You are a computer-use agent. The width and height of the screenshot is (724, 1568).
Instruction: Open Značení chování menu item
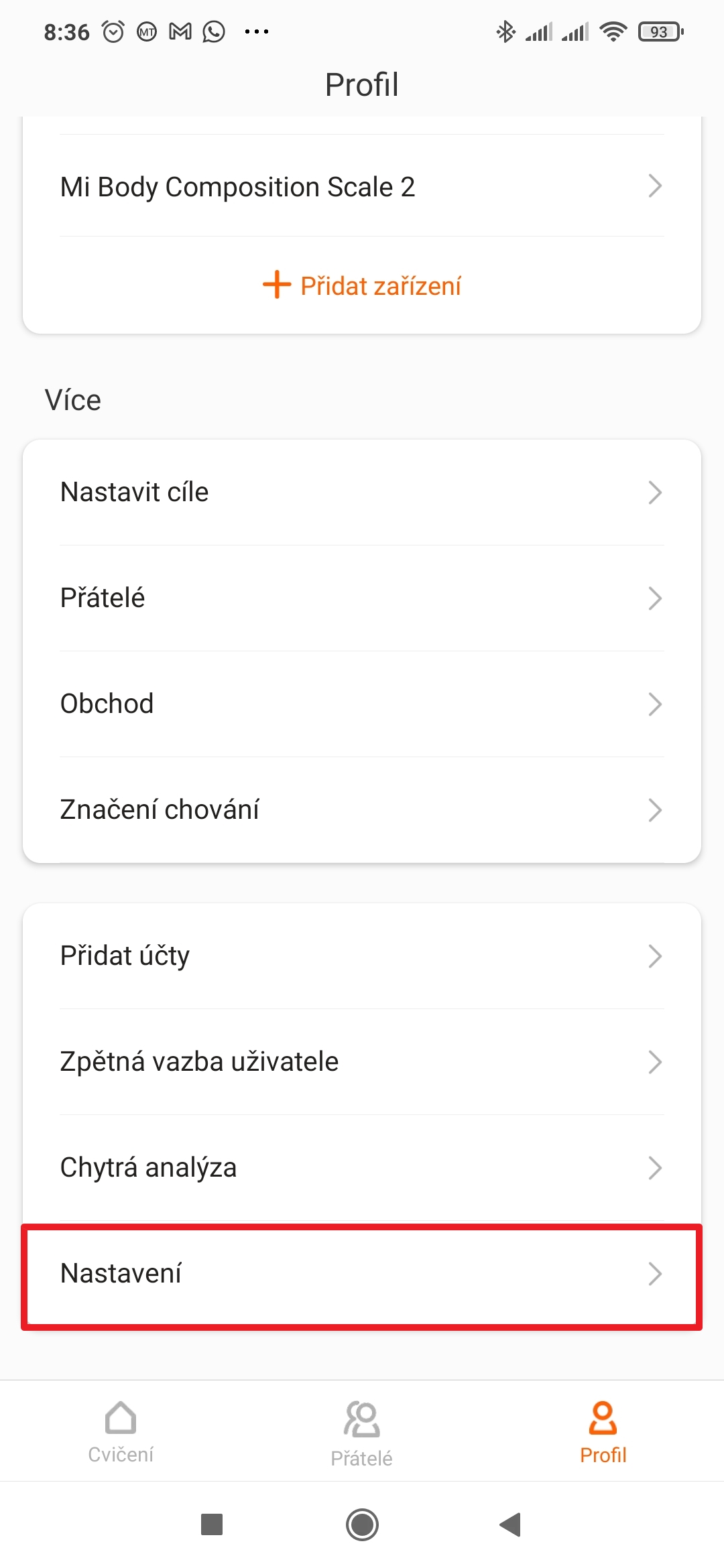362,809
